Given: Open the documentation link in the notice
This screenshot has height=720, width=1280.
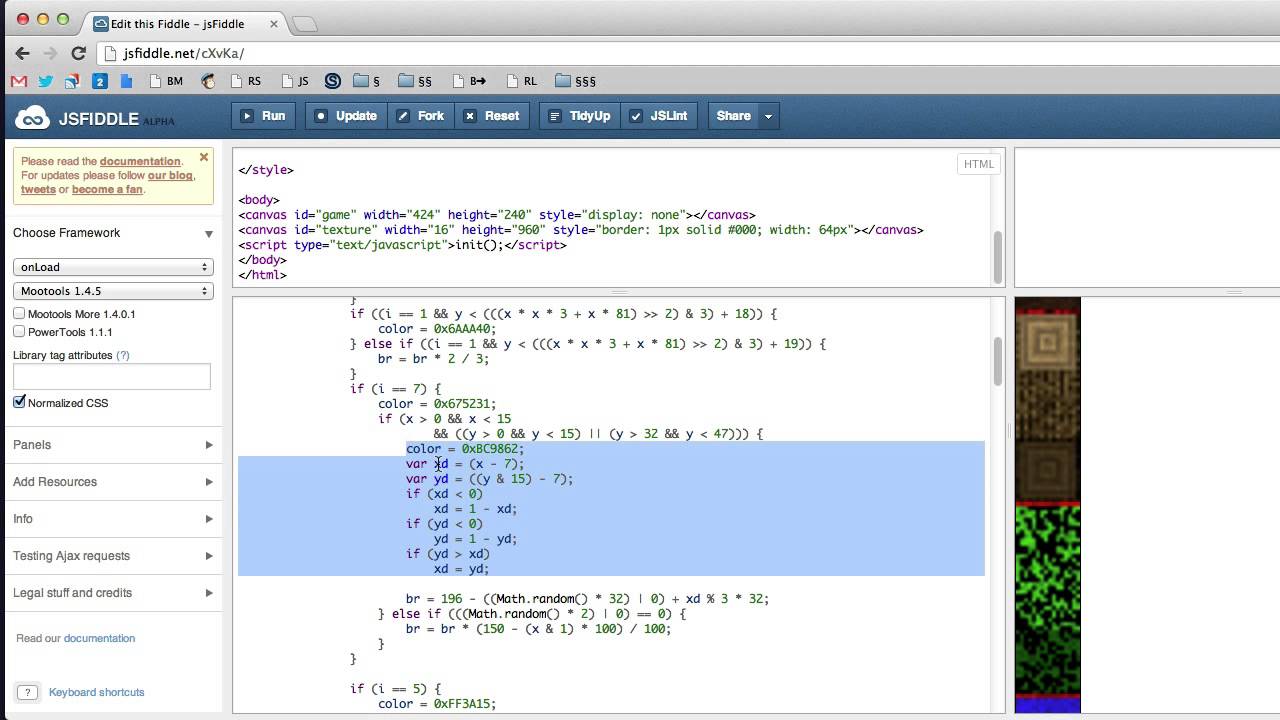Looking at the screenshot, I should (140, 161).
